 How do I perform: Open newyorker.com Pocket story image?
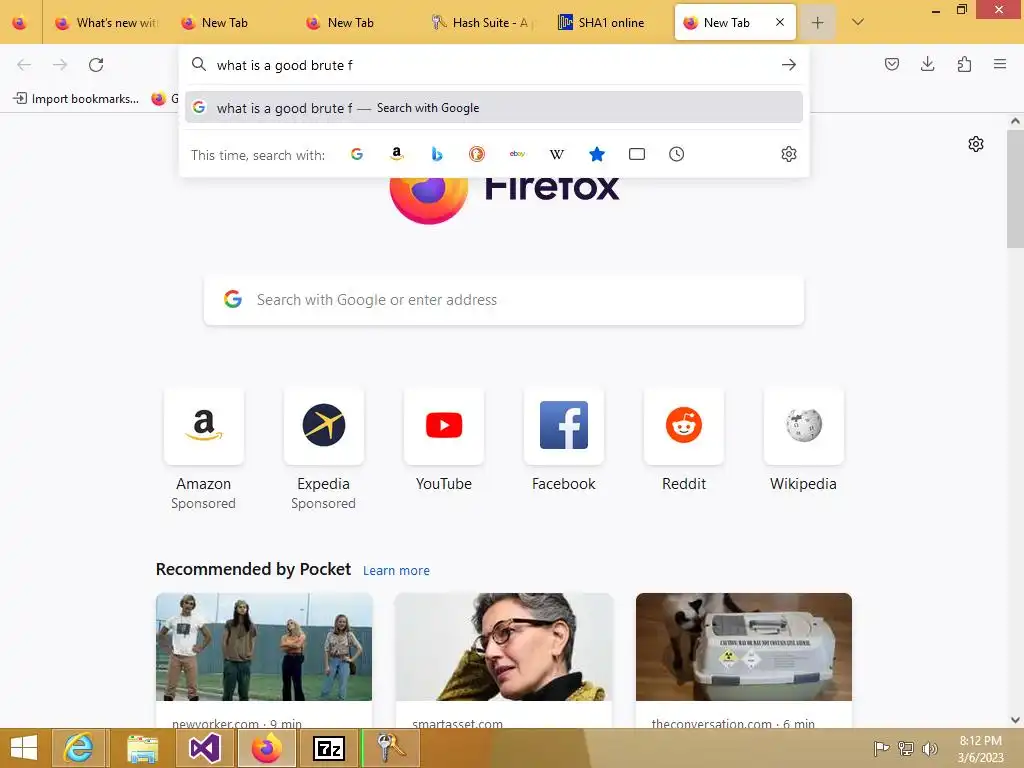(x=264, y=647)
